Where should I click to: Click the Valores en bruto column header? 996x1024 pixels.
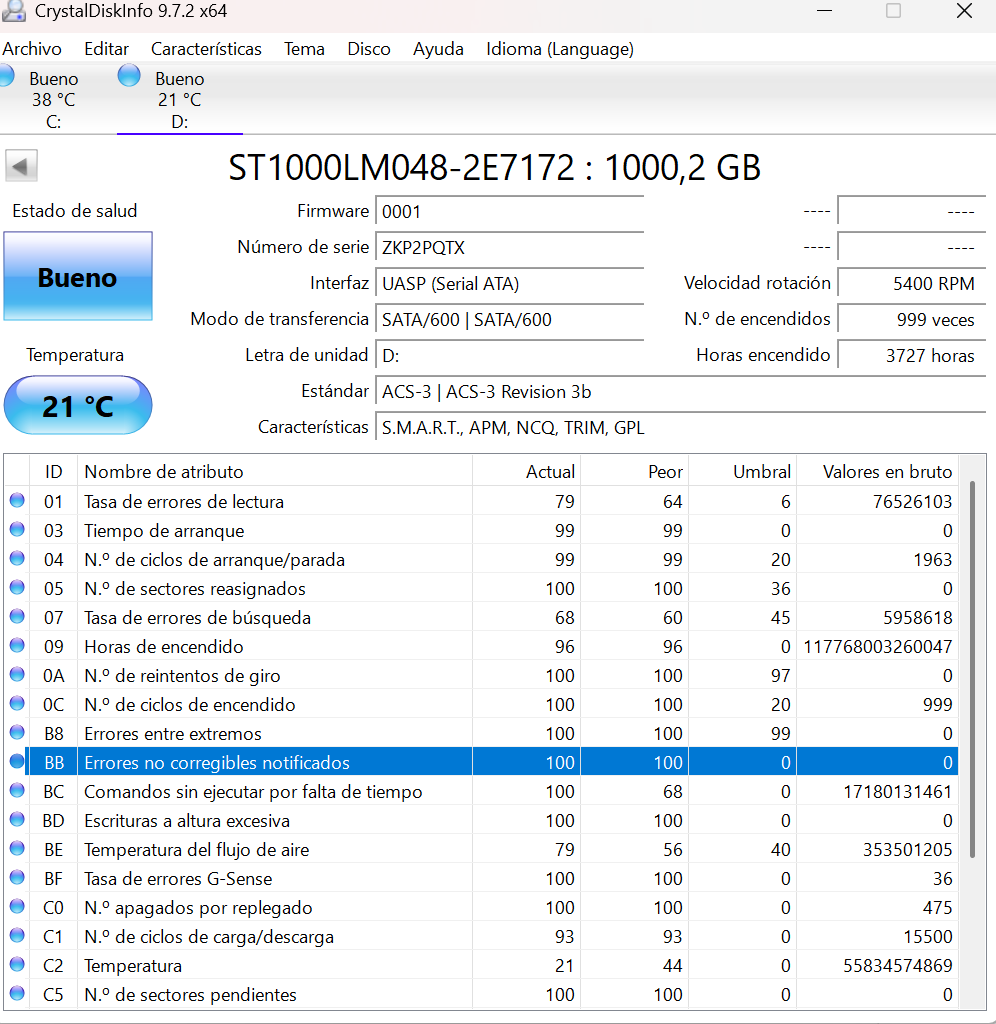(877, 472)
